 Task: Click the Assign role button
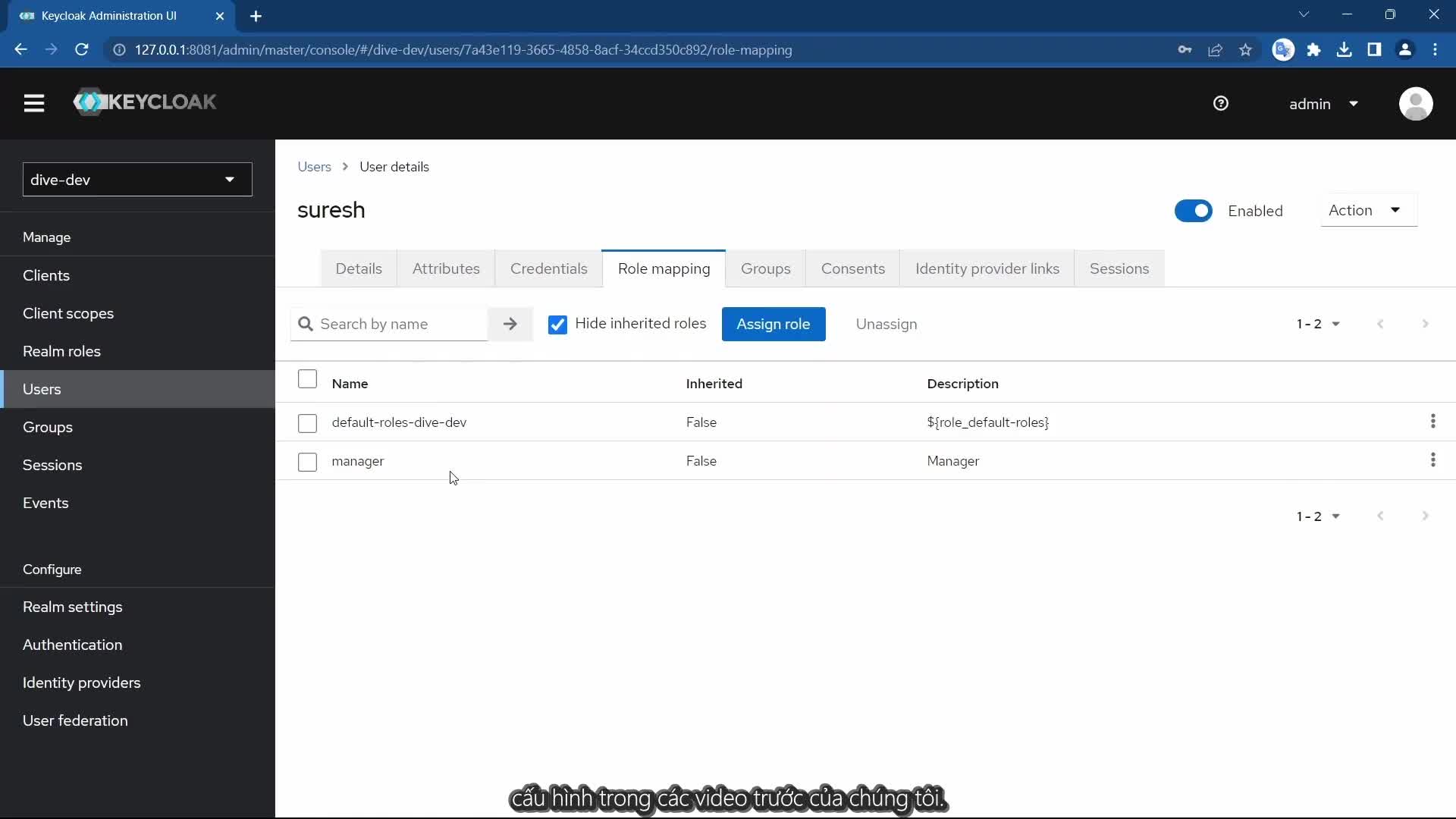tap(773, 325)
